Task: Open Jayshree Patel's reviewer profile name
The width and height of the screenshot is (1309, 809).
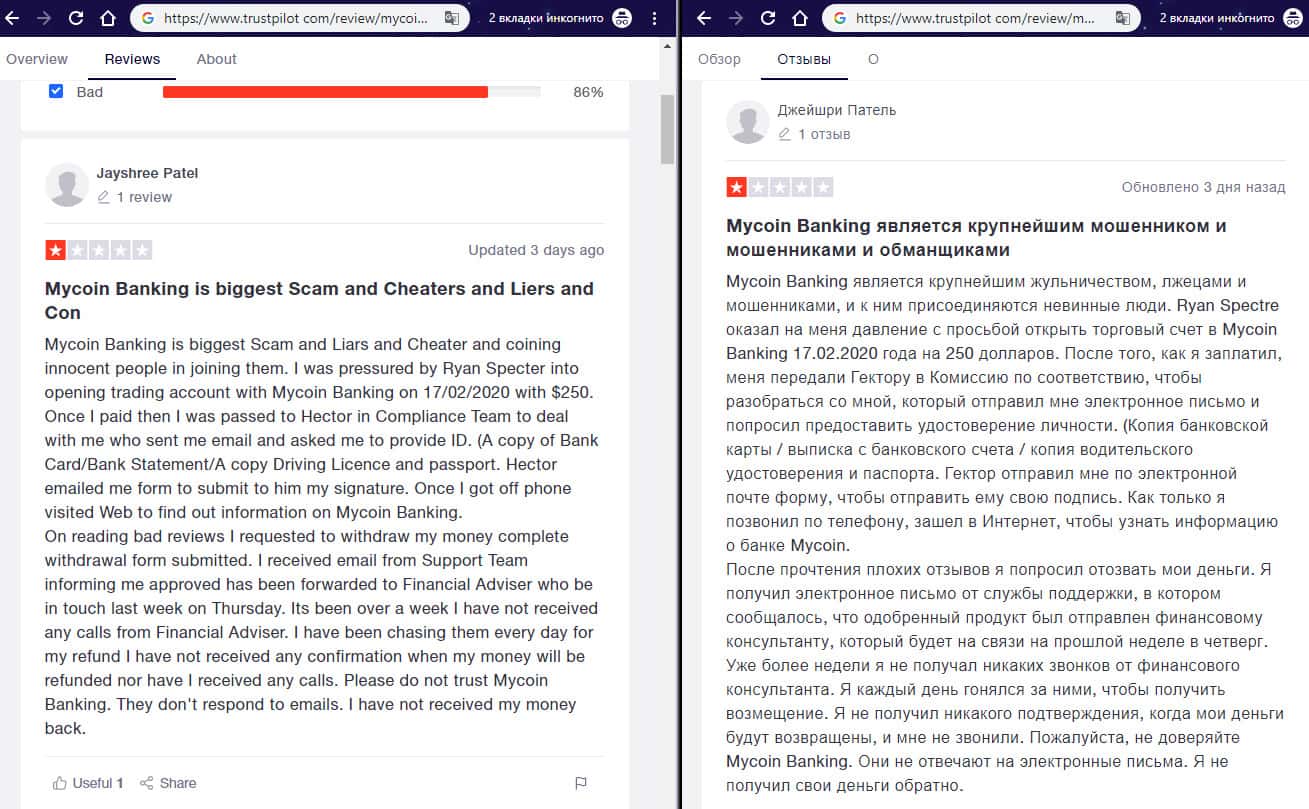Action: click(147, 173)
